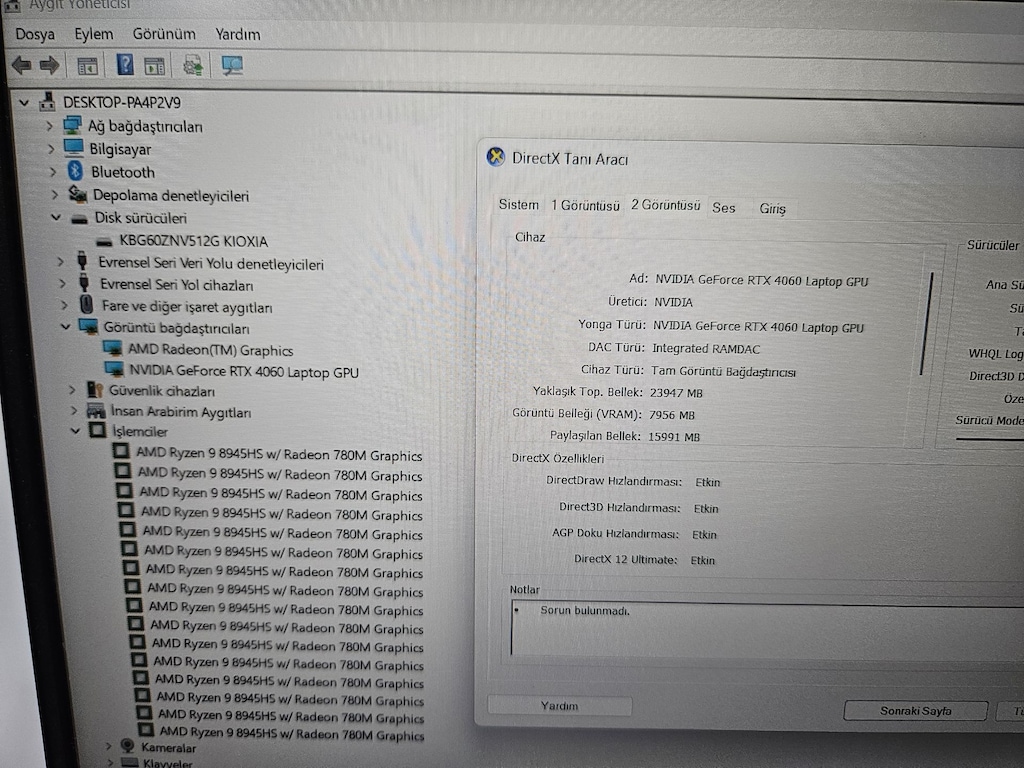
Task: Switch to the 1 Görüntüsü tab
Action: [585, 205]
